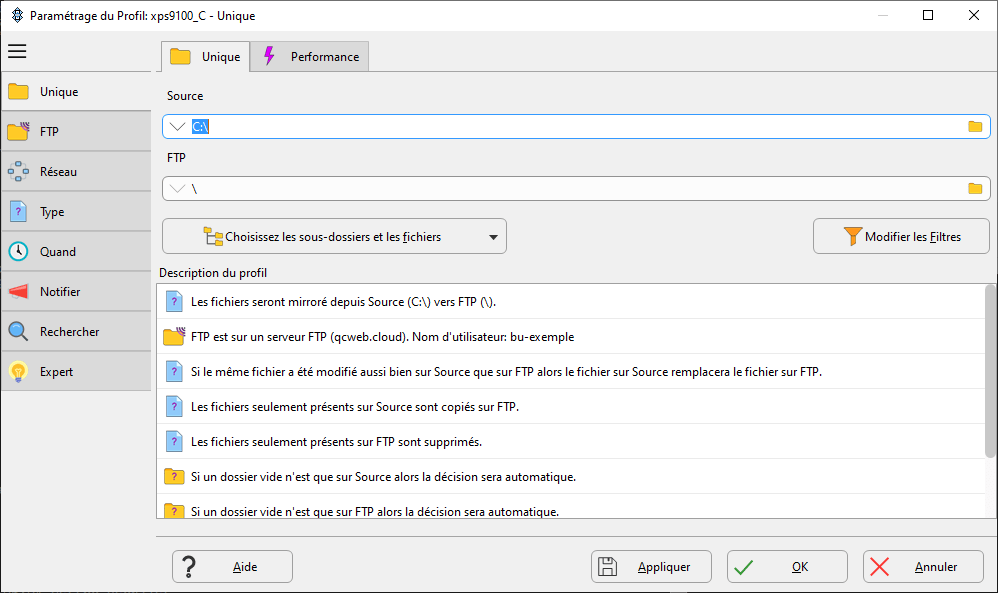
Task: Open the hamburger menu icon
Action: [x=17, y=51]
